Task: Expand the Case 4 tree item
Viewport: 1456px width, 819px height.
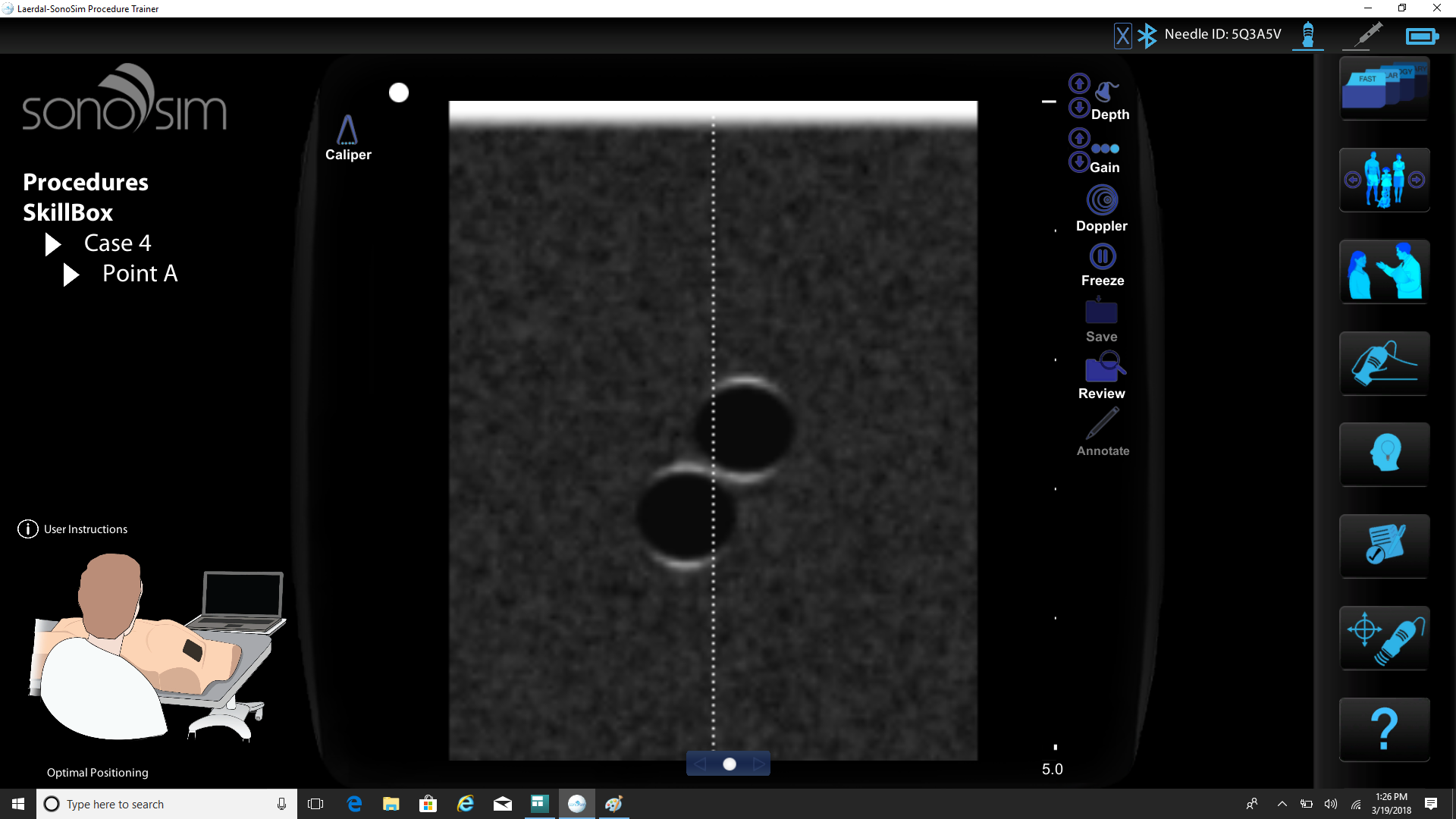Action: click(x=52, y=243)
